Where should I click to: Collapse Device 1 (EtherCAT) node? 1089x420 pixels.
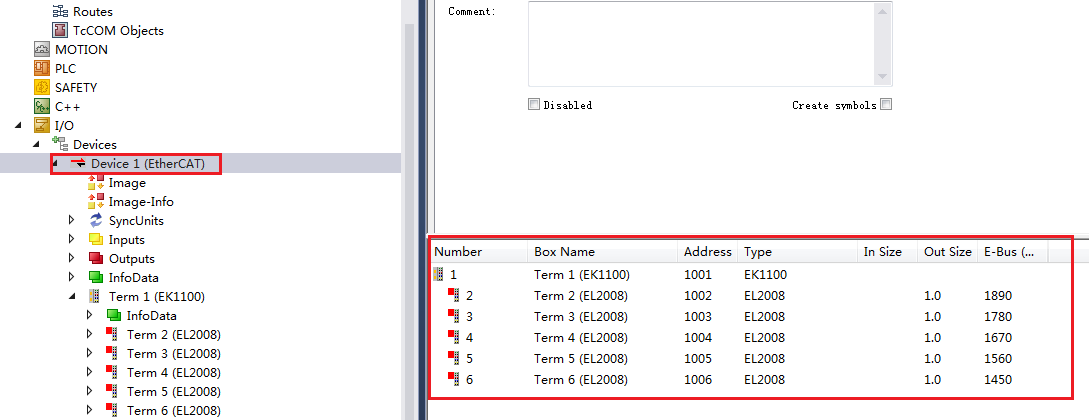[x=55, y=164]
